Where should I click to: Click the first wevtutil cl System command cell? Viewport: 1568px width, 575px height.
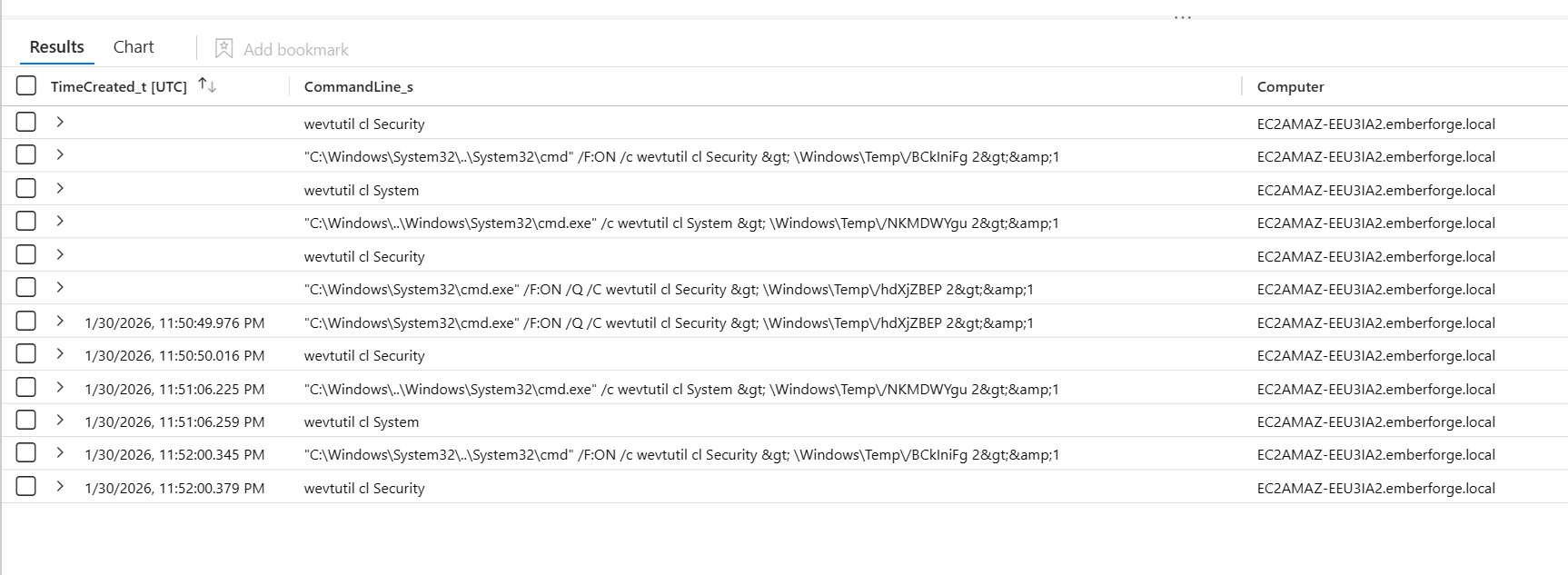coord(362,191)
